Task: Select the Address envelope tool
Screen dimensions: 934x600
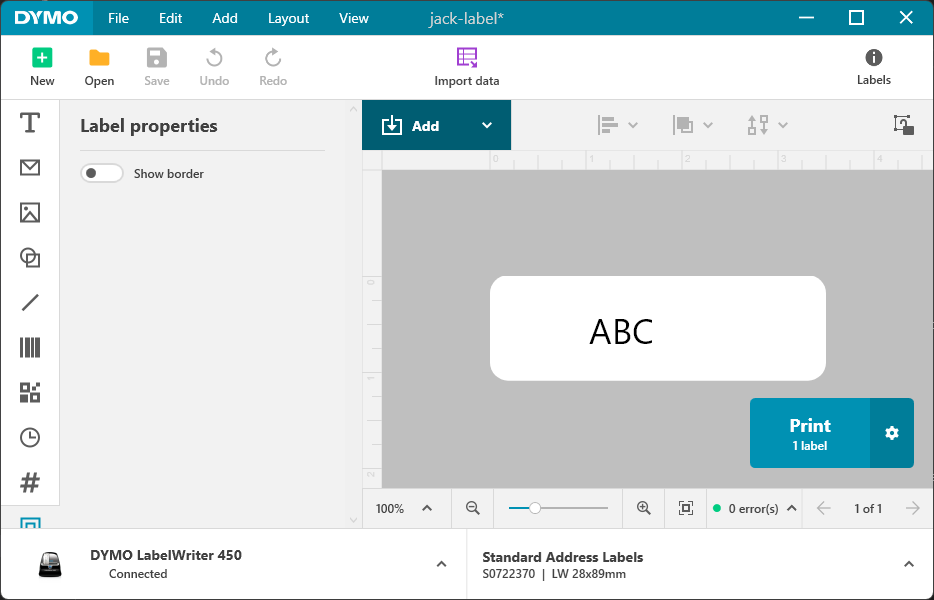Action: [30, 168]
